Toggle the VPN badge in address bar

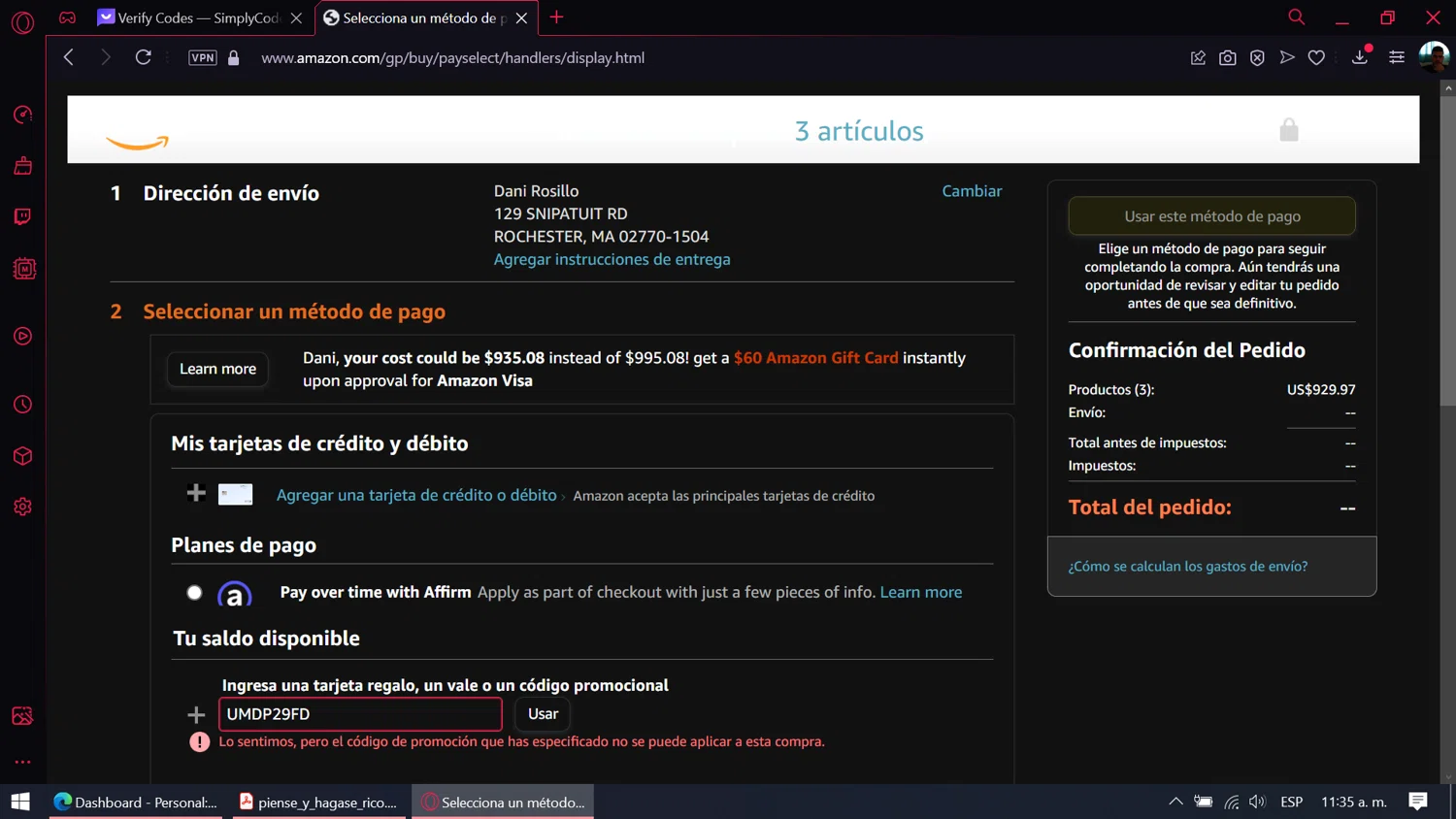(x=203, y=57)
